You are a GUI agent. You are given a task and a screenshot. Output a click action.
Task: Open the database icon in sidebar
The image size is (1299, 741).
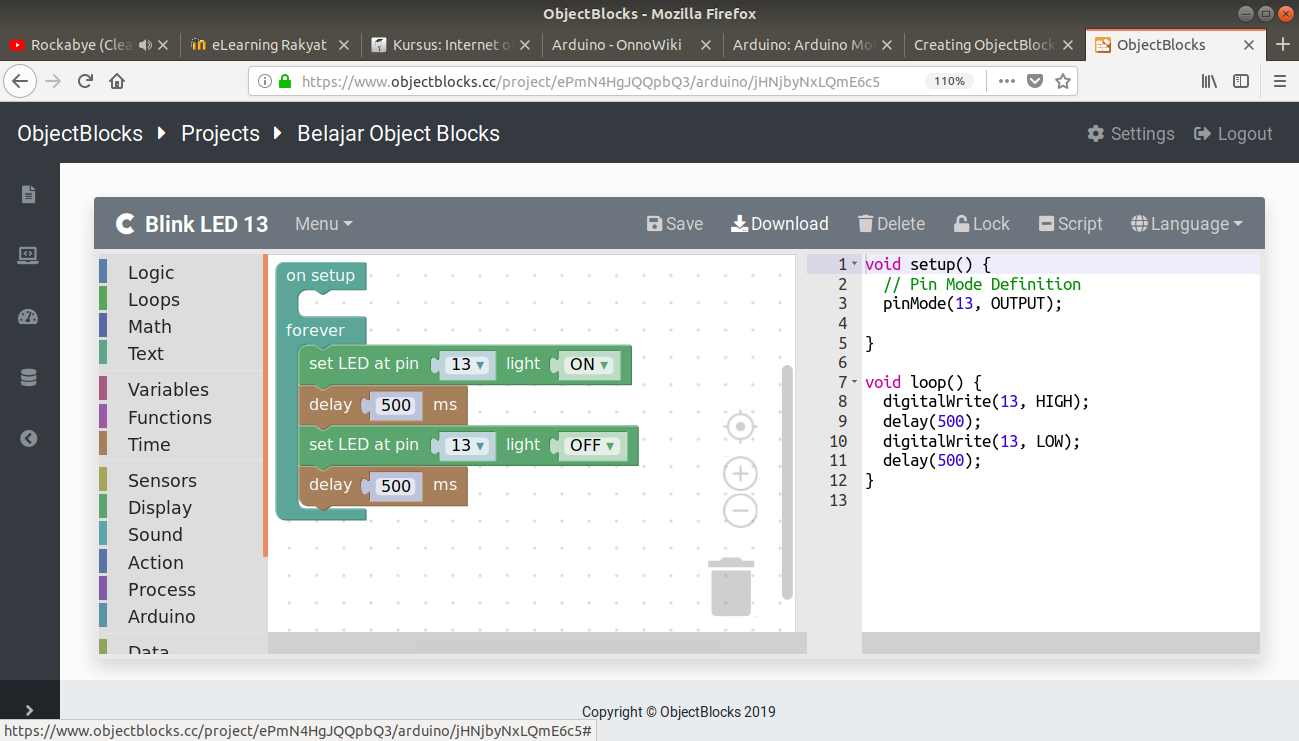28,378
